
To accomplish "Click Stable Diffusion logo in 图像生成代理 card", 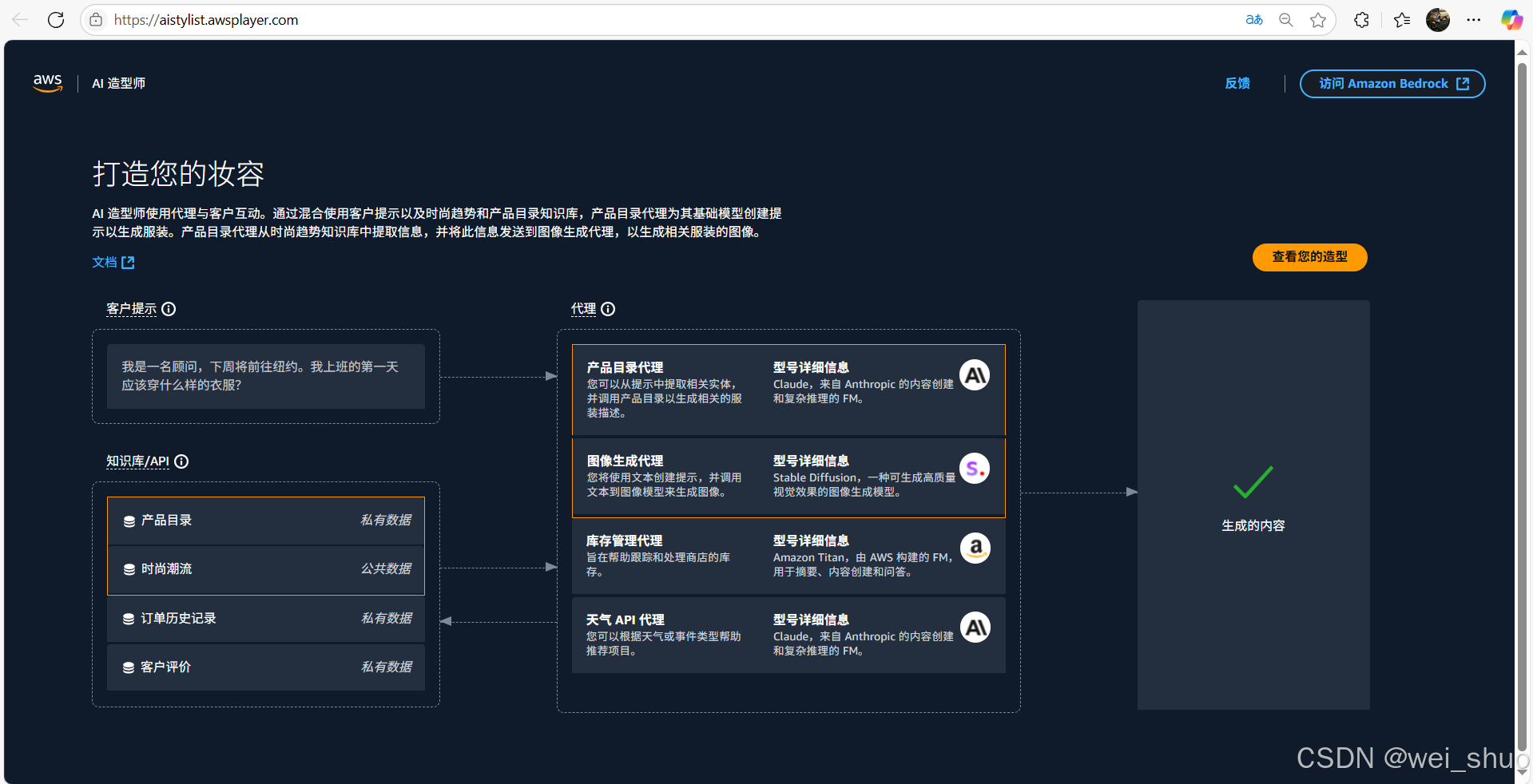I will (x=975, y=469).
